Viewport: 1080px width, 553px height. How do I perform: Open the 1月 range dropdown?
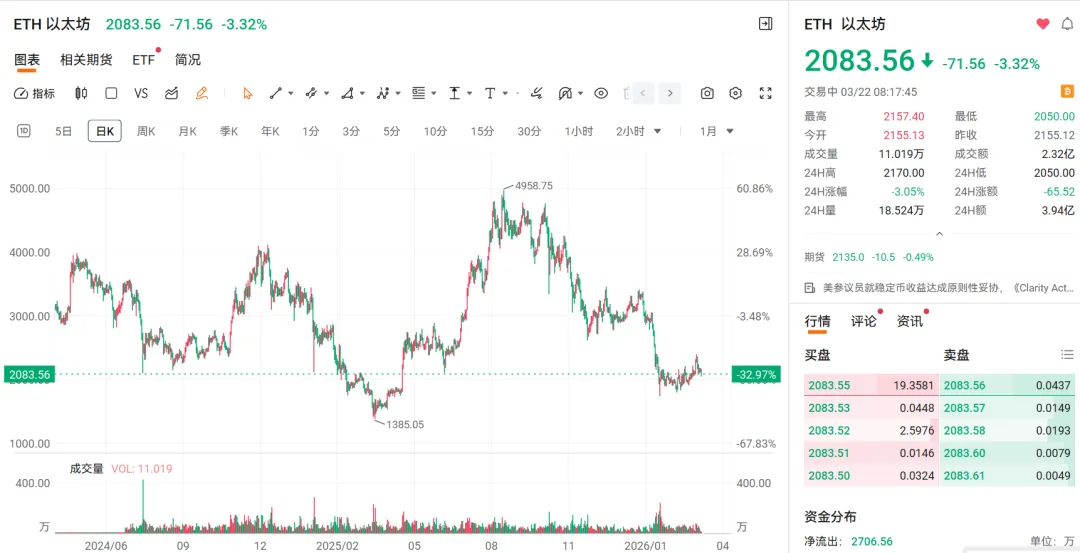(717, 132)
